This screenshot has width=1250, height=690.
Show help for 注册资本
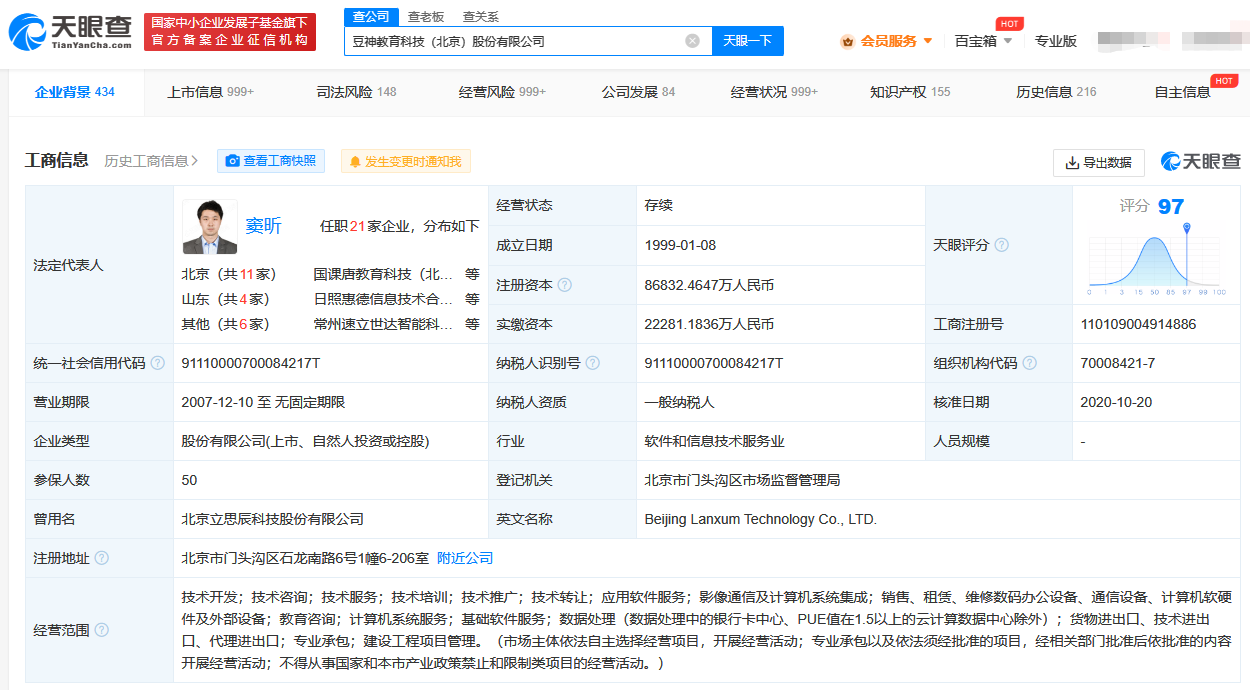565,285
